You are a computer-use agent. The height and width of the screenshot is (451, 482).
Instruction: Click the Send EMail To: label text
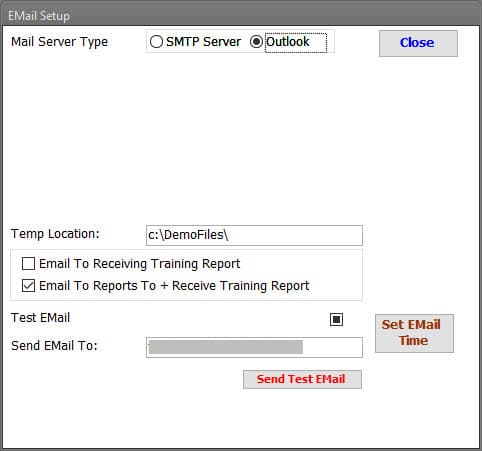54,346
